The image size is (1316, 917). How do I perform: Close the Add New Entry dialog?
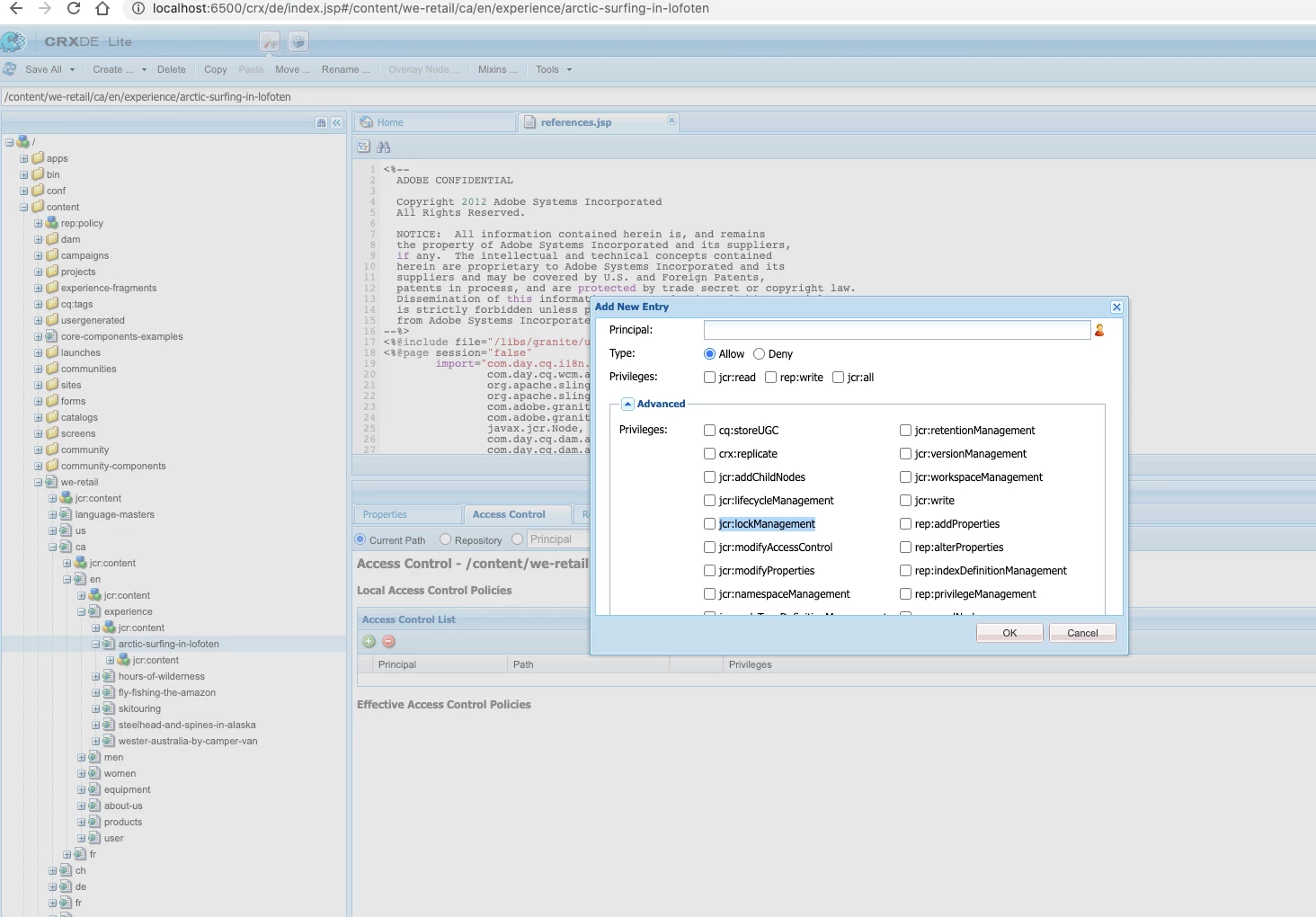[1116, 307]
